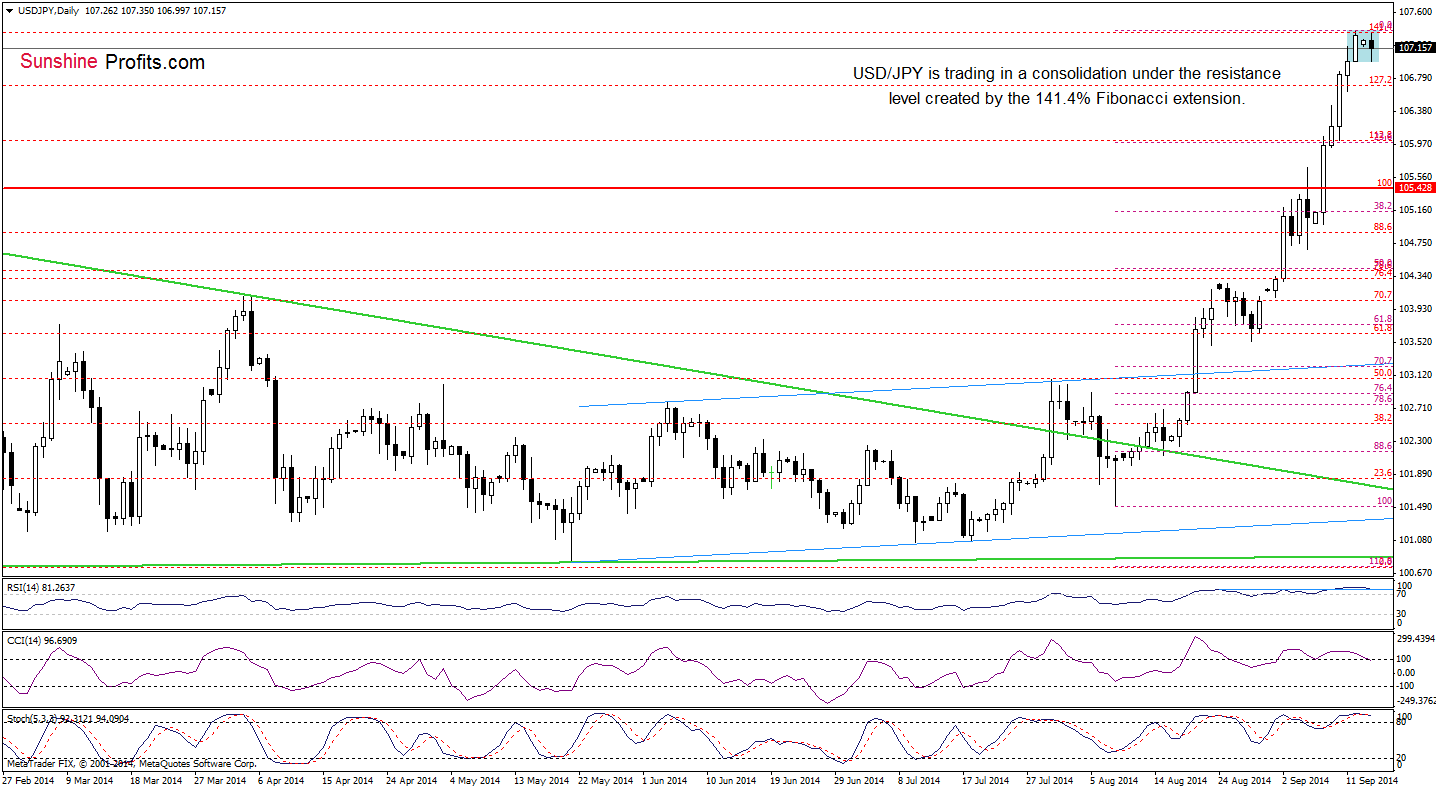Click the 101.890 price axis label
Image resolution: width=1436 pixels, height=789 pixels.
(1414, 473)
